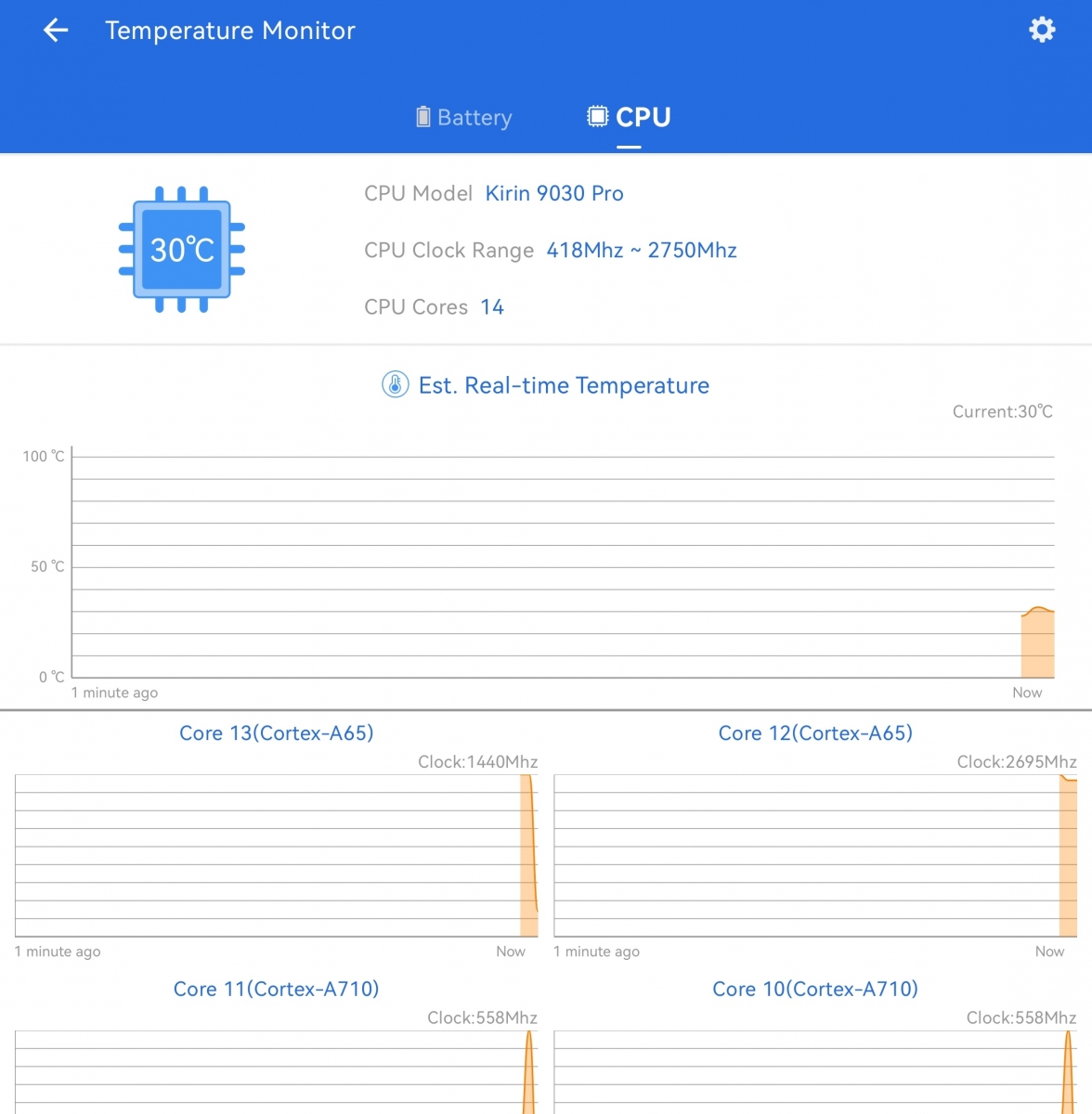Click the Core 12 clock graph
This screenshot has width=1092, height=1114.
(815, 855)
